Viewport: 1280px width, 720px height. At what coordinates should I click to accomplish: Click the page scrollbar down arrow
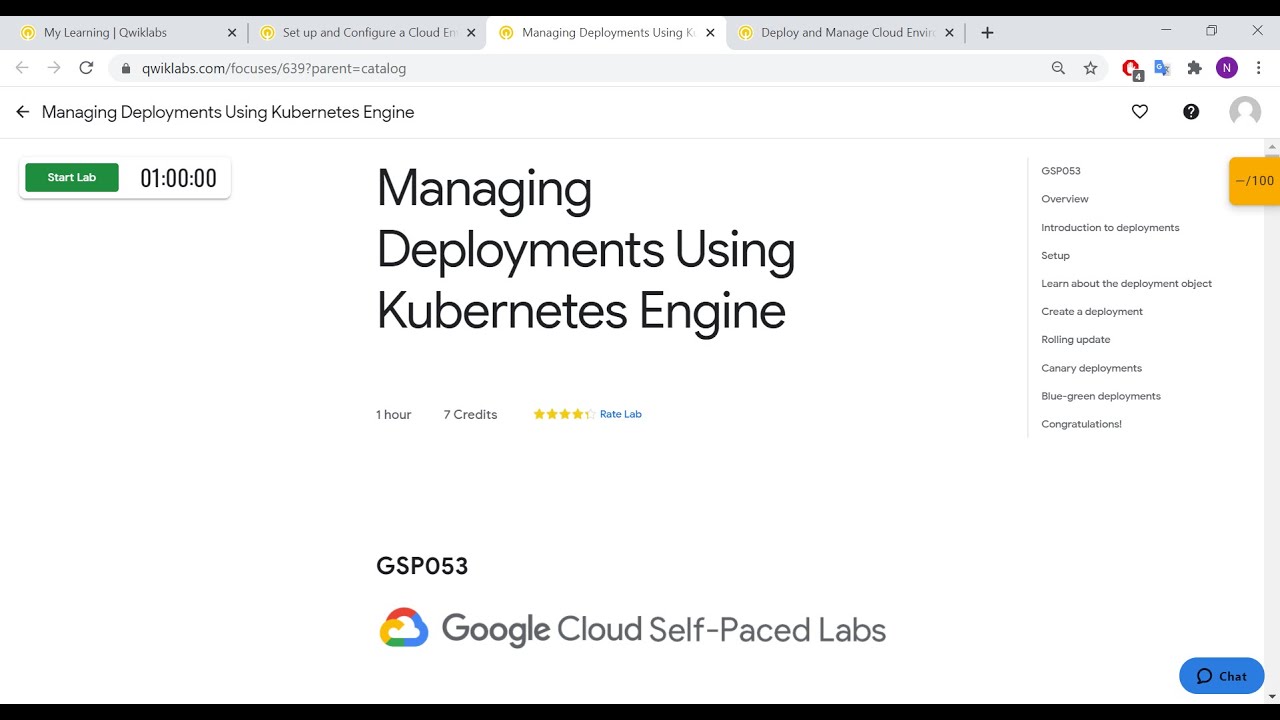click(1272, 696)
